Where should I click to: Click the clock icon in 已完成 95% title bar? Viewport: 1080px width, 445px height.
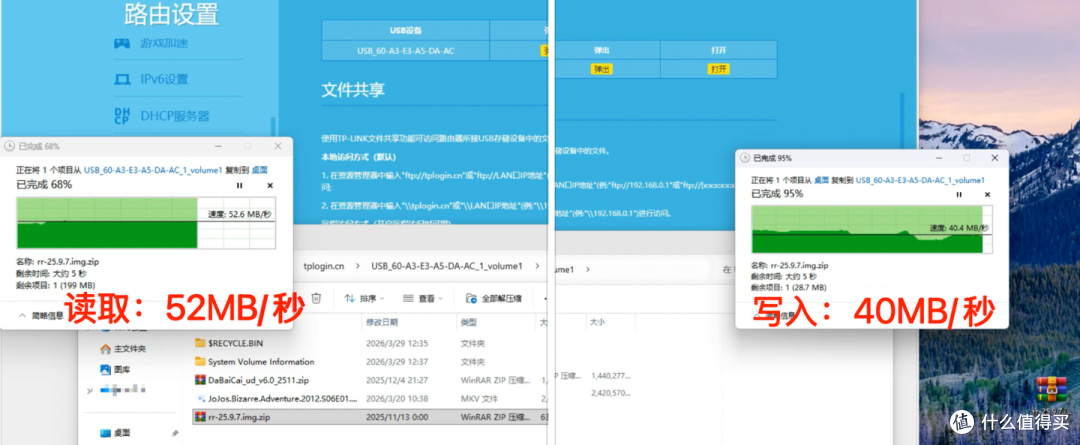click(x=745, y=158)
